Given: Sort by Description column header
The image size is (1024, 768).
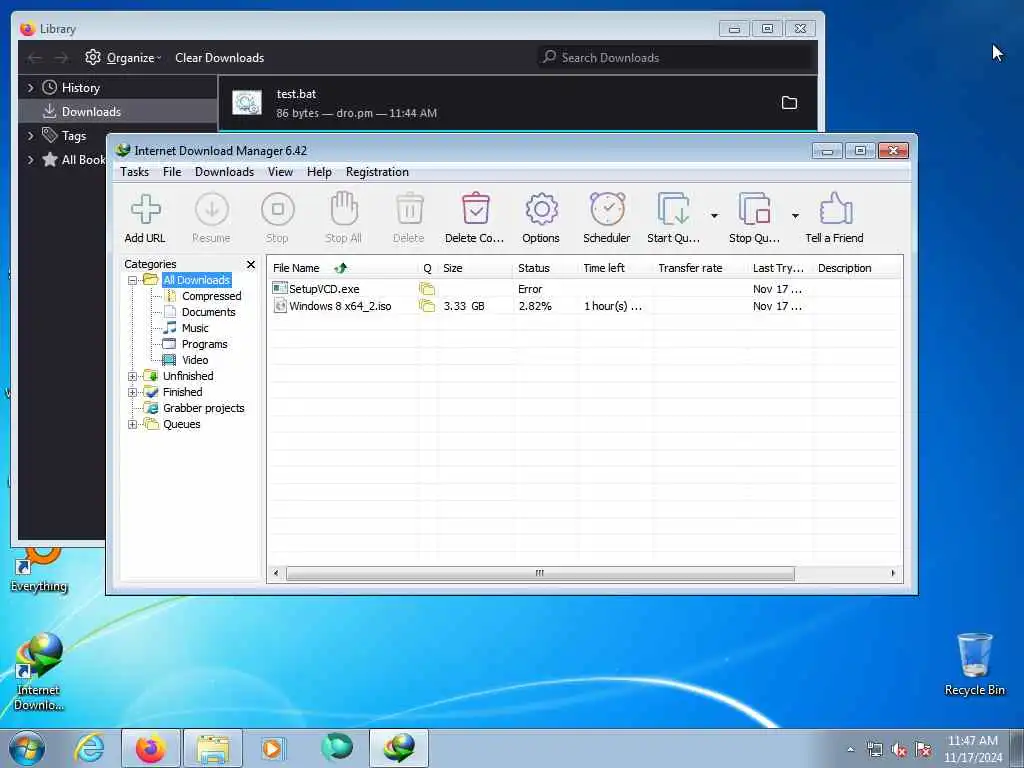Looking at the screenshot, I should point(856,268).
